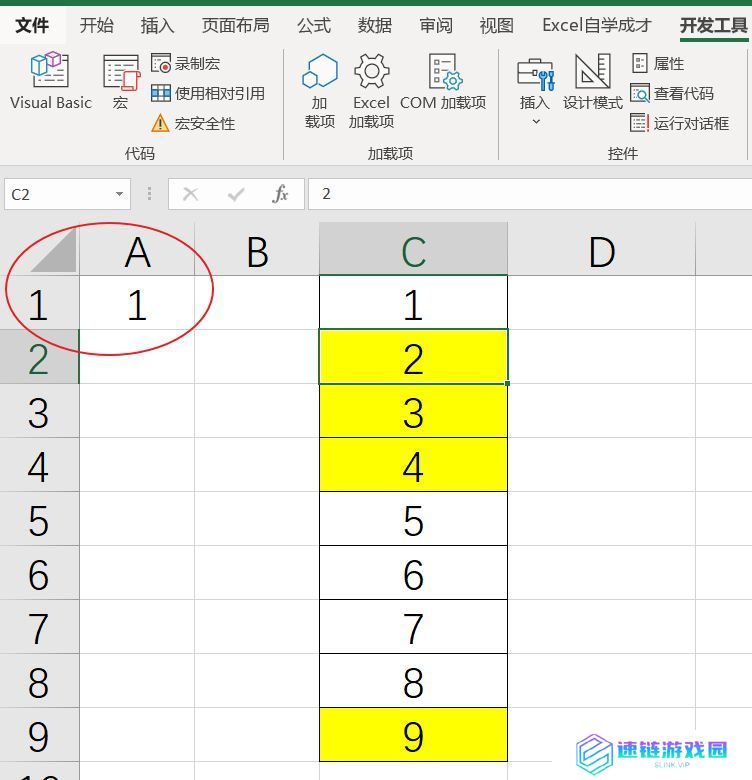Viewport: 752px width, 780px height.
Task: Open 宏安全性 macro security settings
Action: (x=193, y=123)
